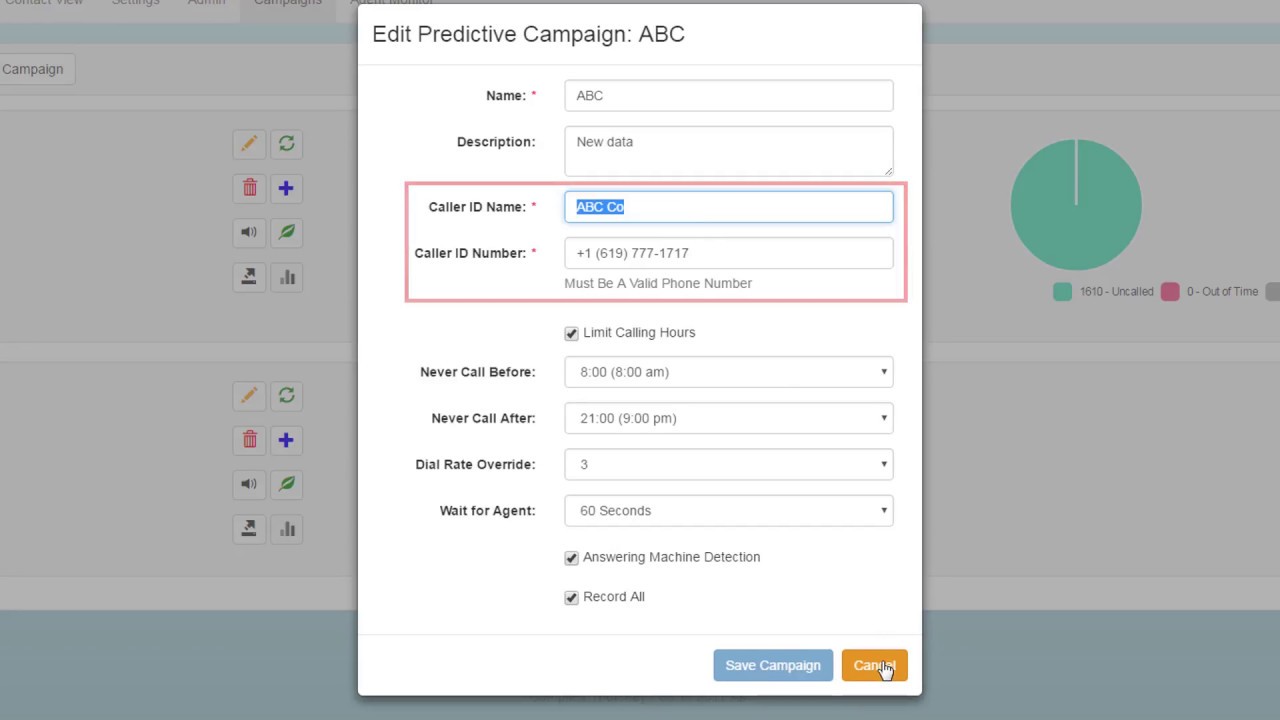Uncheck the Limit Calling Hours checkbox
The width and height of the screenshot is (1280, 720).
coord(571,333)
